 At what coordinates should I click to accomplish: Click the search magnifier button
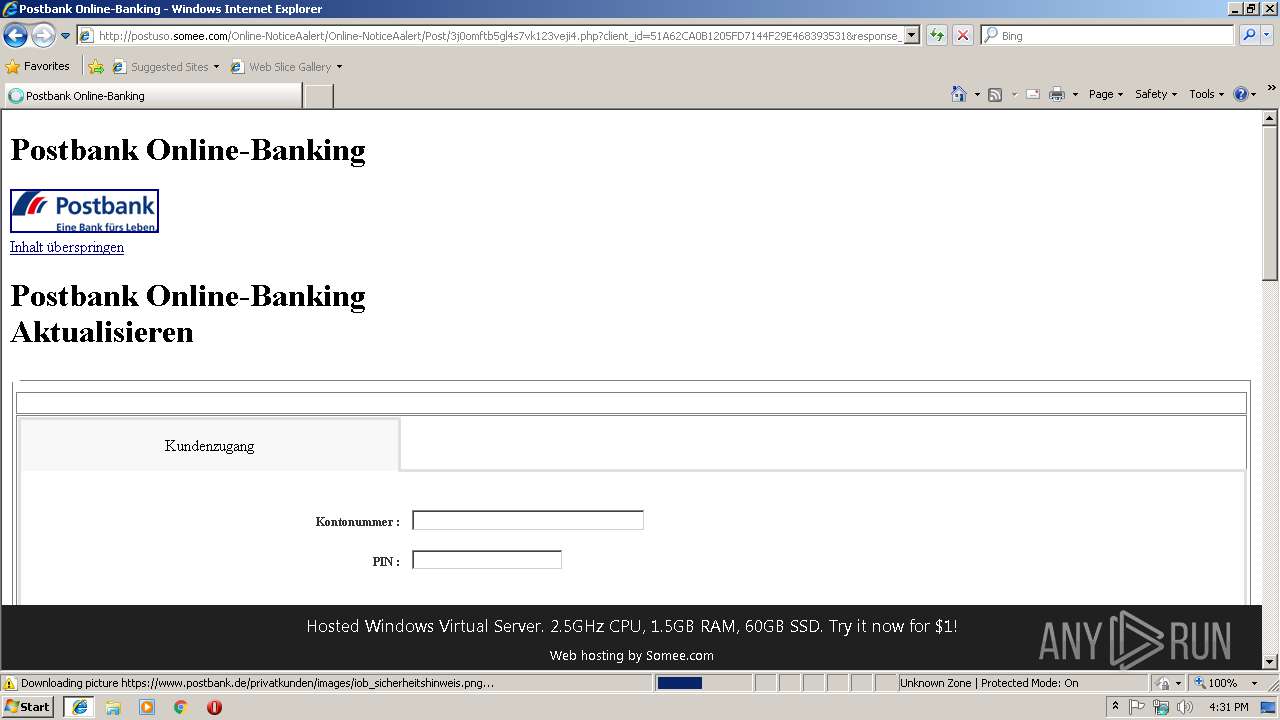click(1249, 36)
